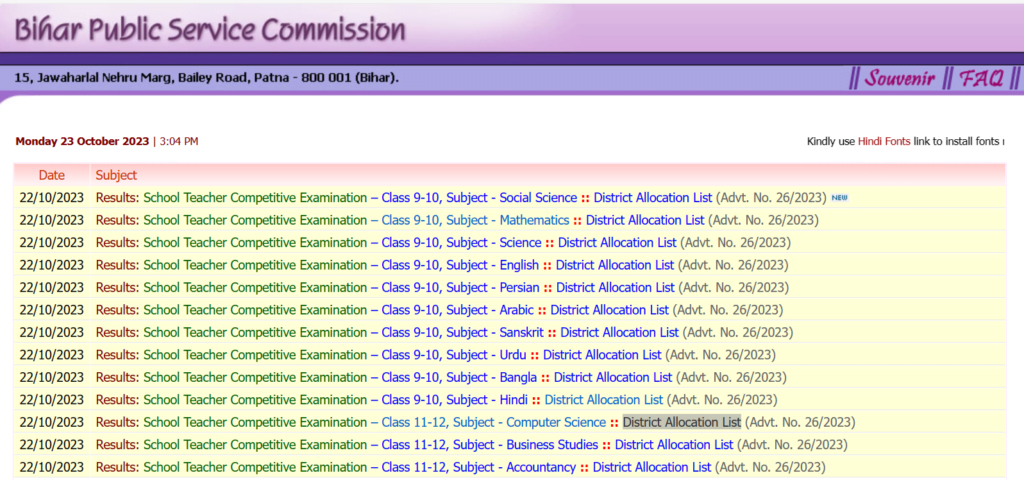Screen dimensions: 1024x480
Task: Click 'Class 9-10, Subject - Persian' link
Action: [460, 287]
